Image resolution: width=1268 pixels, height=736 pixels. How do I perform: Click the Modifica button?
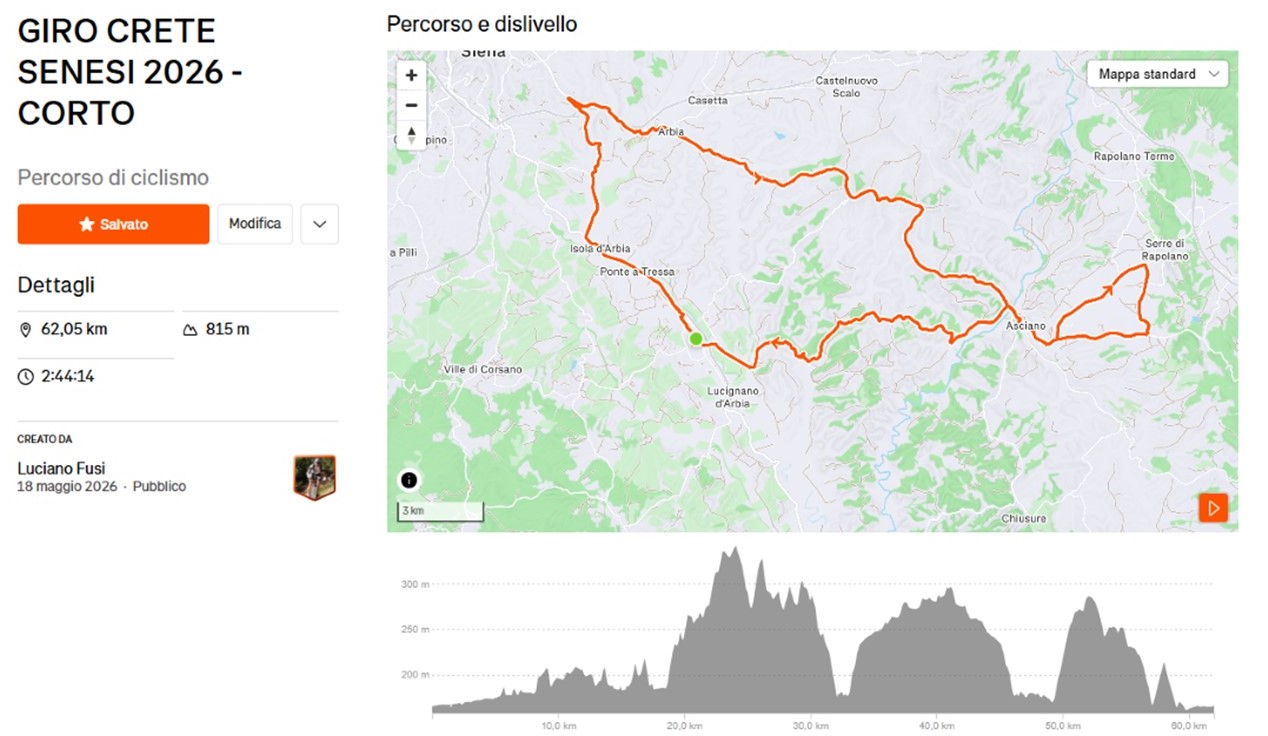255,224
